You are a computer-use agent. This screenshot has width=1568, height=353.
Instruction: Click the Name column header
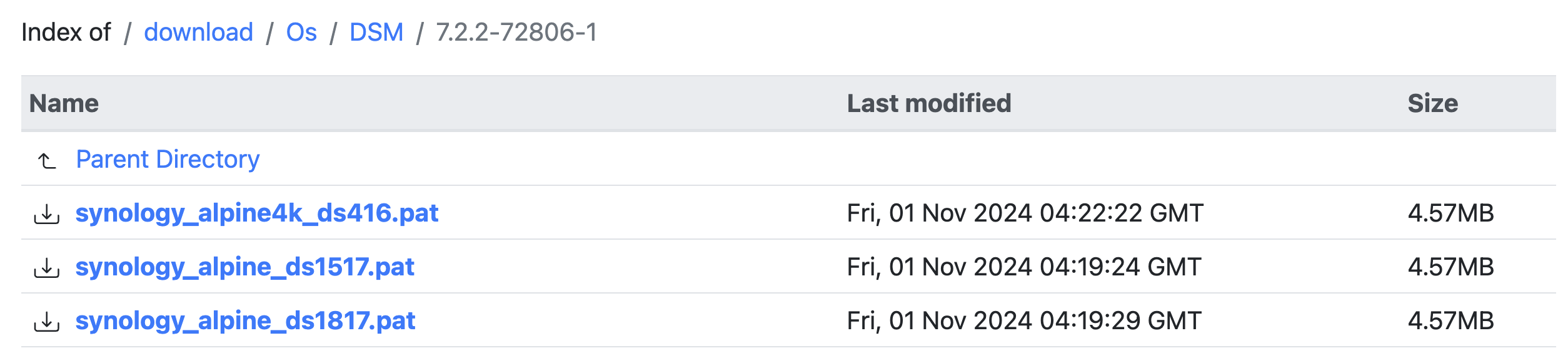coord(64,103)
